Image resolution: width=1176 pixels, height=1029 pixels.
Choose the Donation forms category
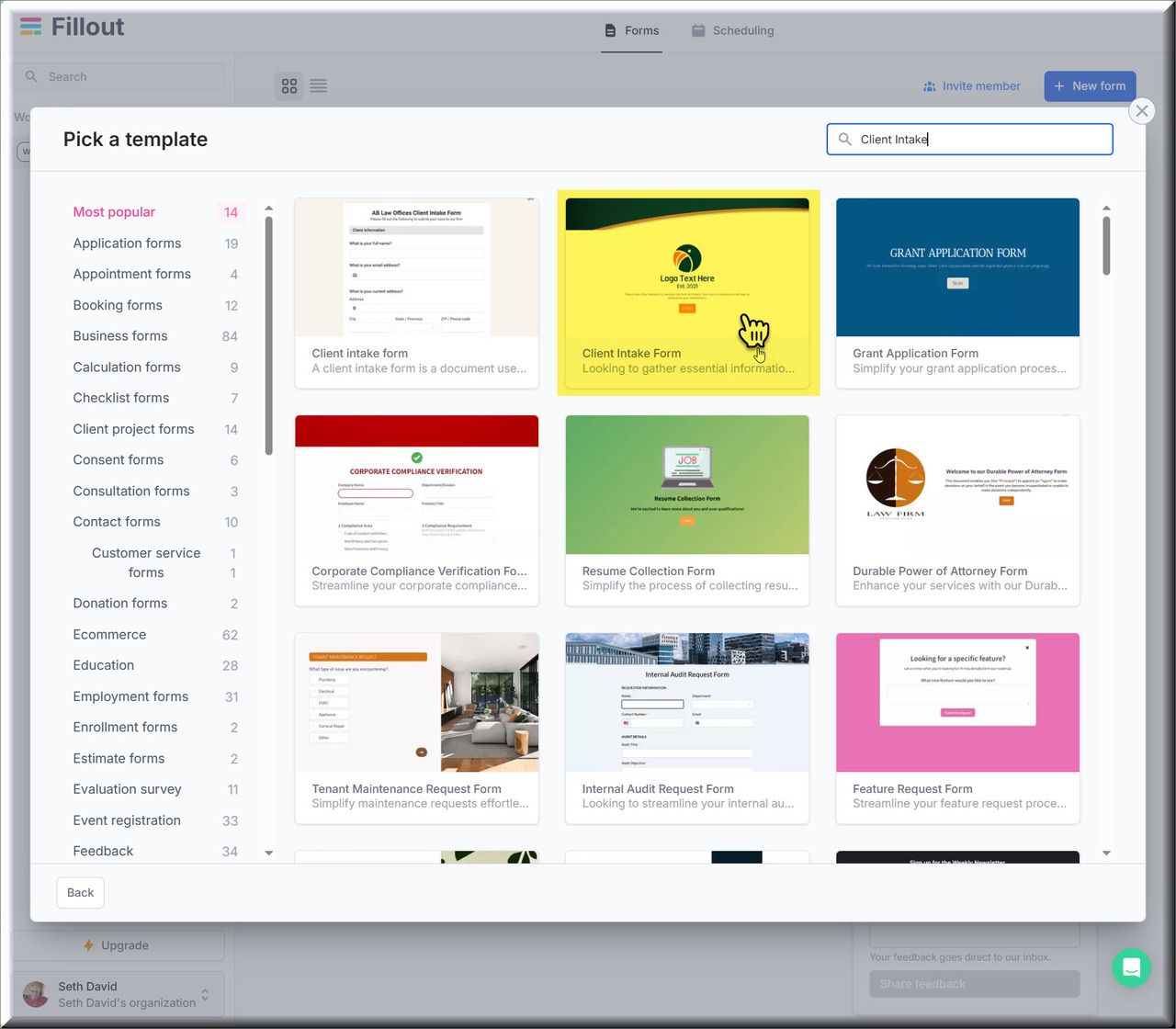pyautogui.click(x=154, y=604)
